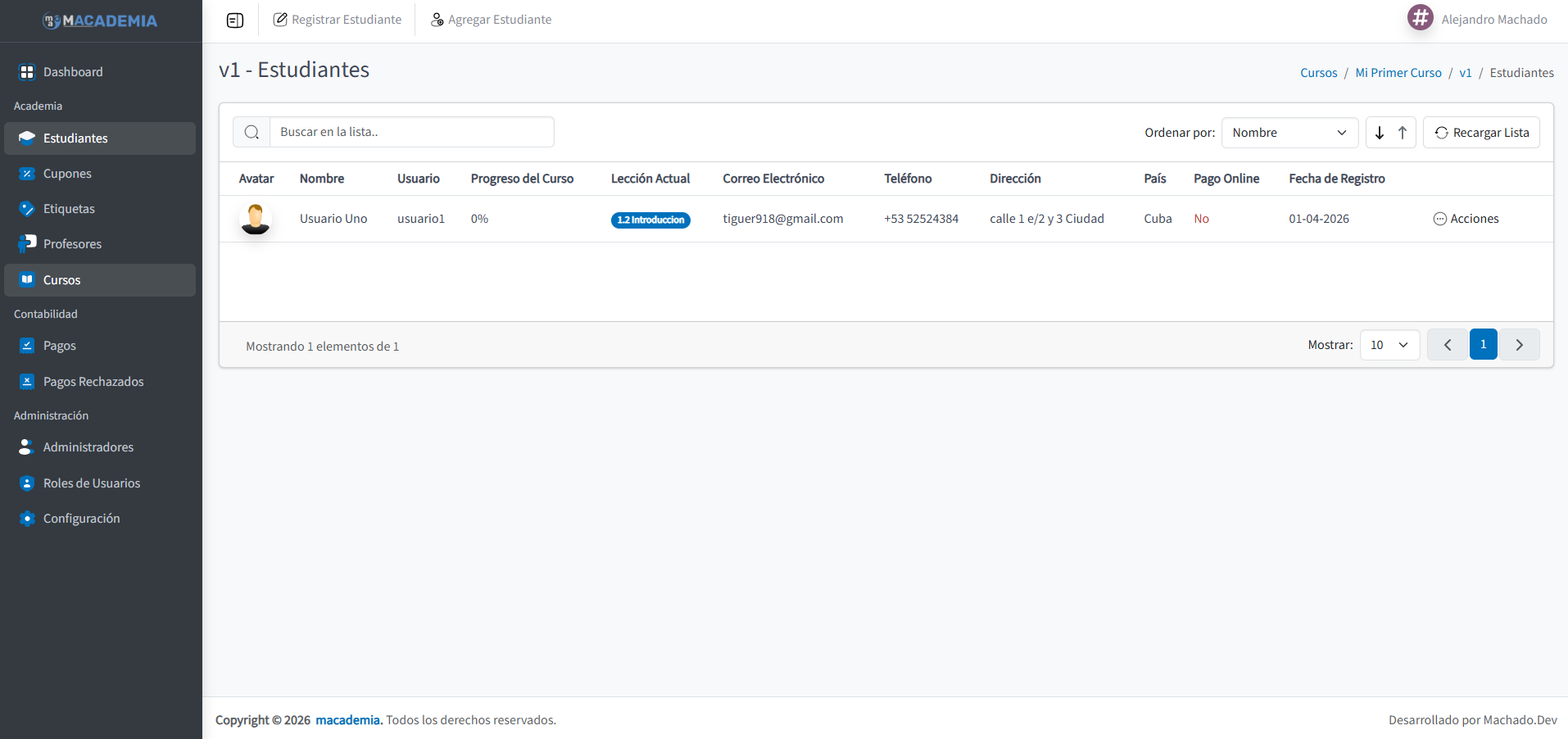The width and height of the screenshot is (1568, 739).
Task: Open the Cupones section icon
Action: tap(27, 173)
